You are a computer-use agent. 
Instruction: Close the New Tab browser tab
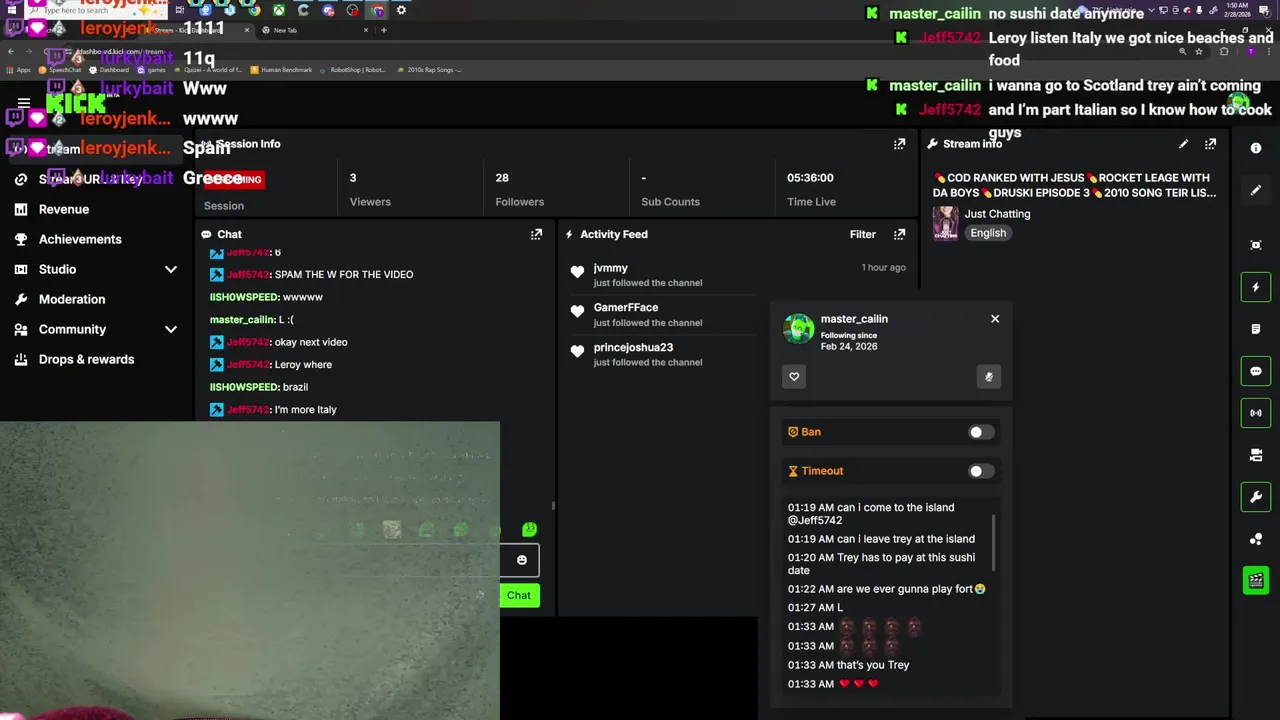pos(366,30)
